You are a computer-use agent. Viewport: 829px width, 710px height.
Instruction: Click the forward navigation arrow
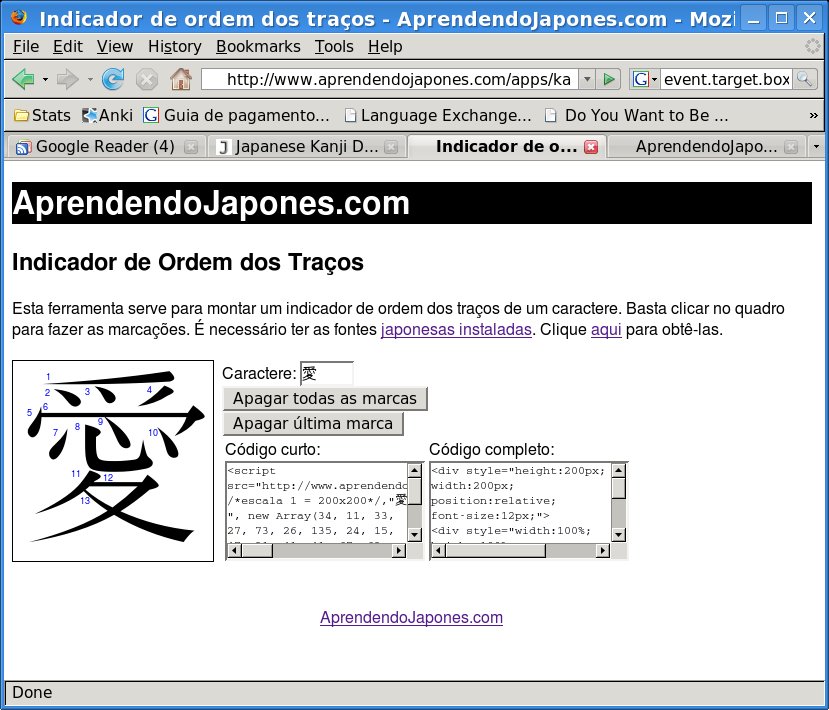[x=67, y=79]
